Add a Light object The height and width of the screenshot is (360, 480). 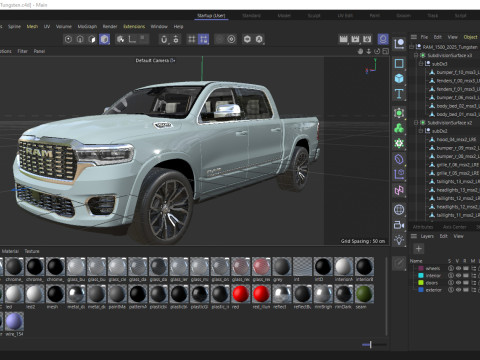[x=399, y=239]
